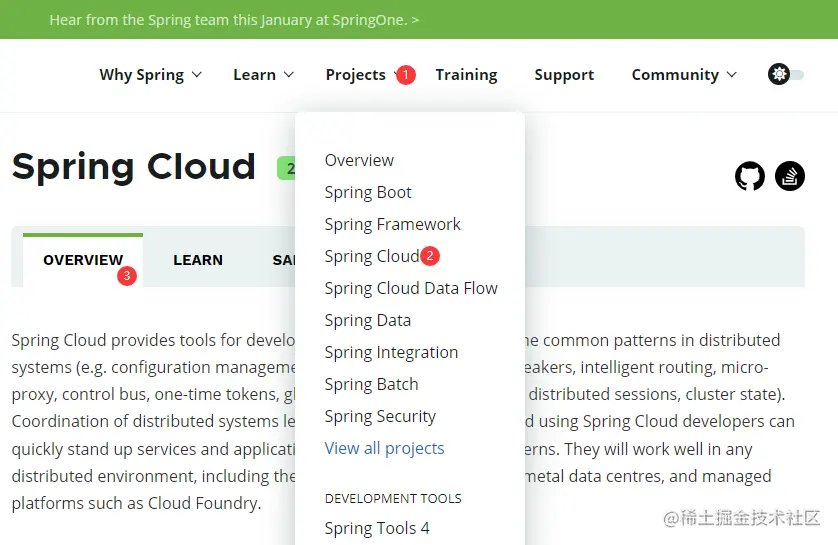Click the SpringOne announcement banner link
This screenshot has width=838, height=545.
[x=234, y=20]
